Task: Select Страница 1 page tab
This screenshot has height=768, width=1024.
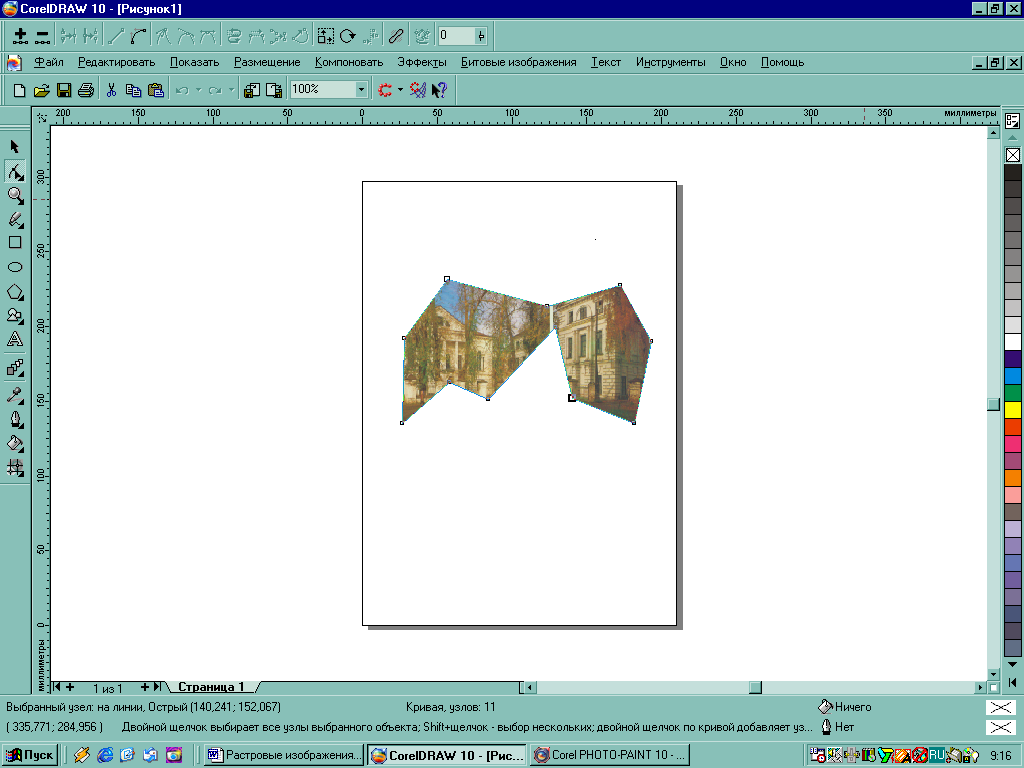Action: pyautogui.click(x=211, y=687)
